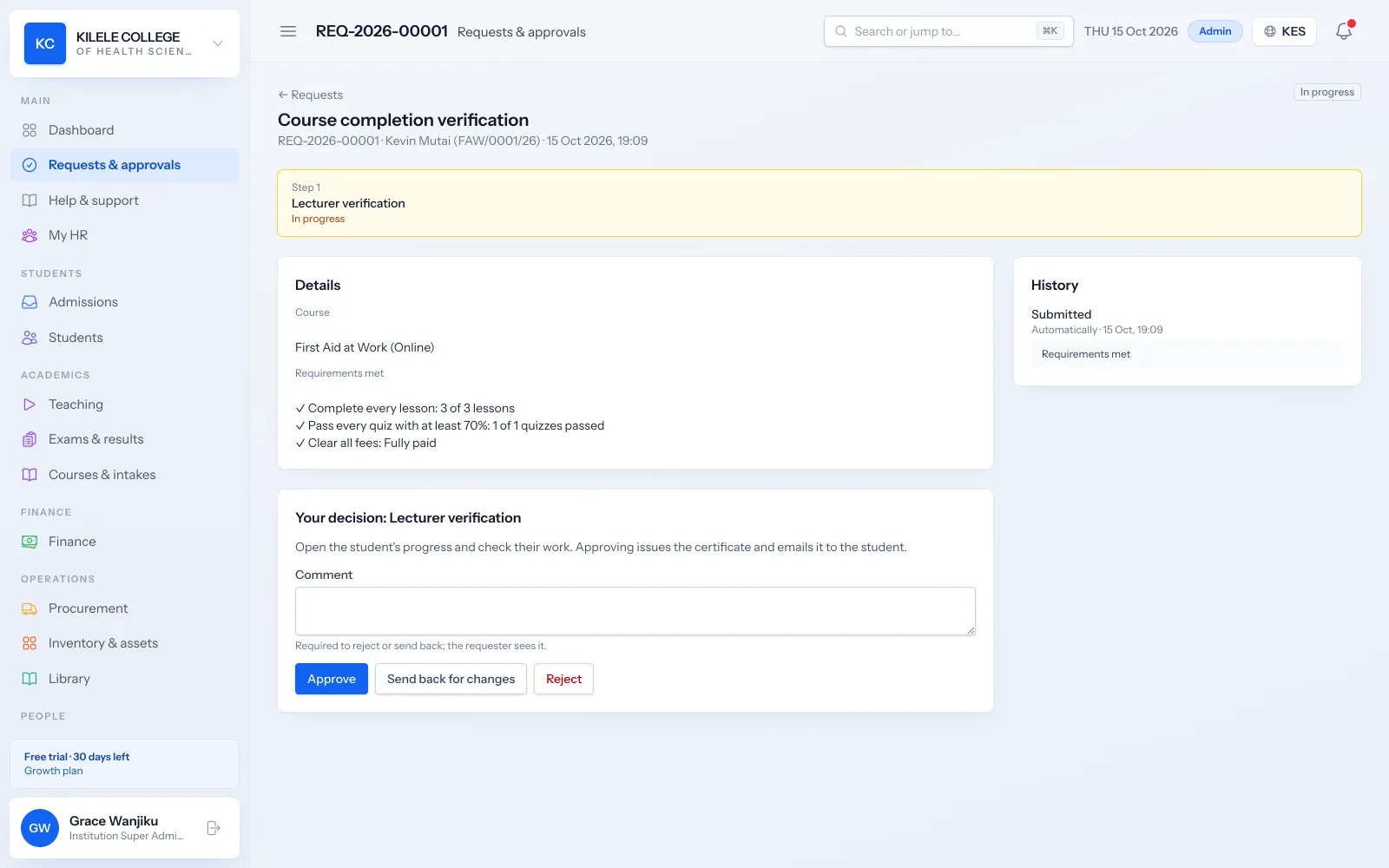The width and height of the screenshot is (1389, 868).
Task: Navigate to Teaching
Action: click(x=124, y=404)
